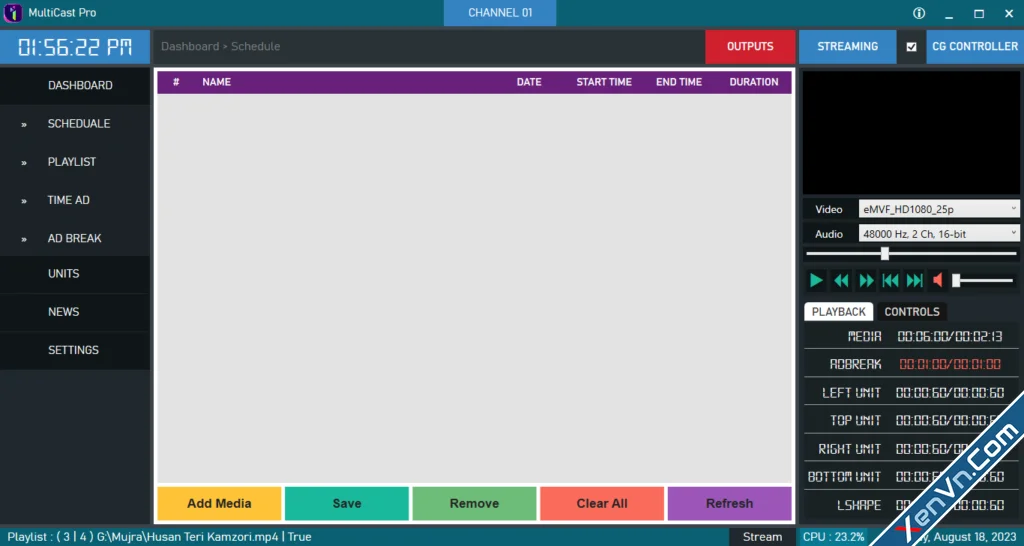
Task: Open the Audio format dropdown 48000 Hz
Action: click(939, 234)
